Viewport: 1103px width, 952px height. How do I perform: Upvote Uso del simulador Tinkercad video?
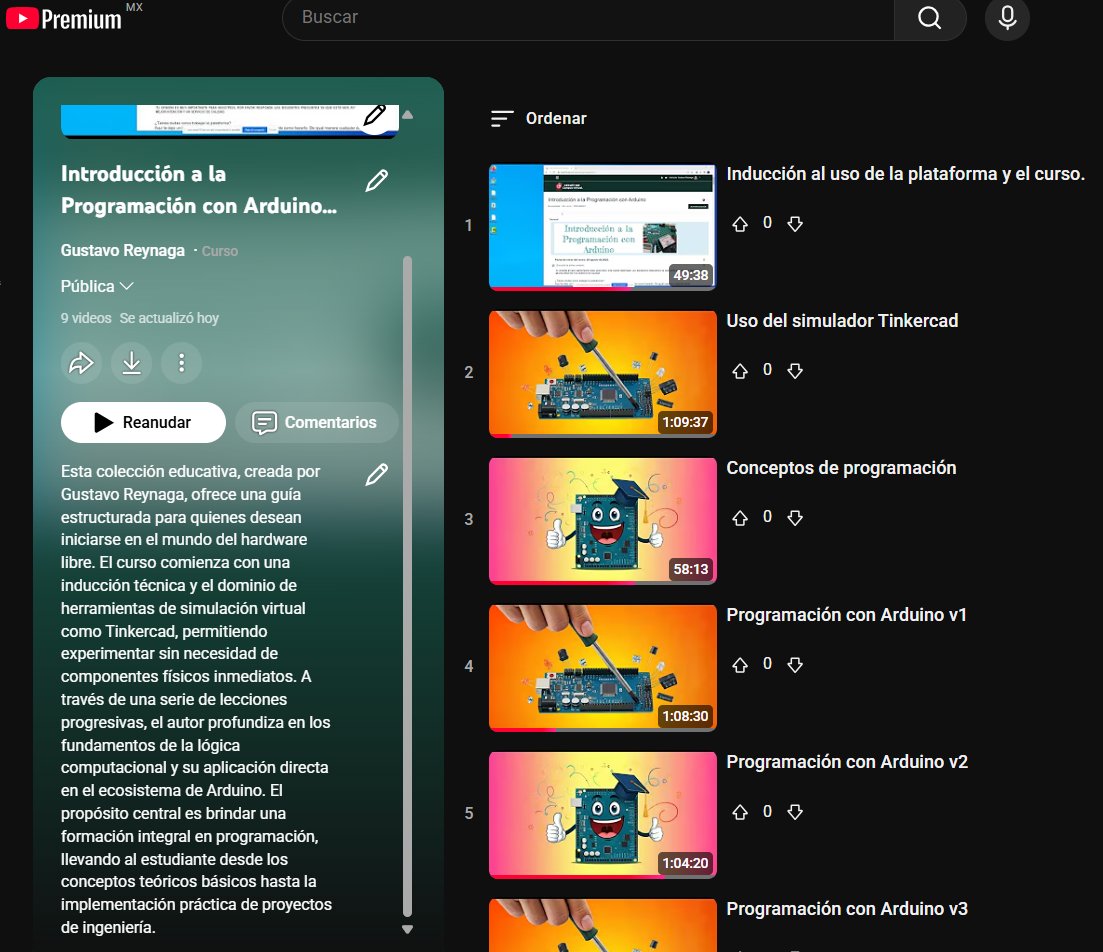pyautogui.click(x=740, y=371)
